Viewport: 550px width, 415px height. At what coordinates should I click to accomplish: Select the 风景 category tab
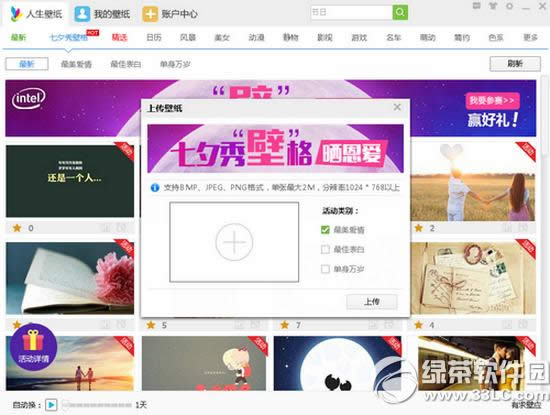click(x=188, y=37)
